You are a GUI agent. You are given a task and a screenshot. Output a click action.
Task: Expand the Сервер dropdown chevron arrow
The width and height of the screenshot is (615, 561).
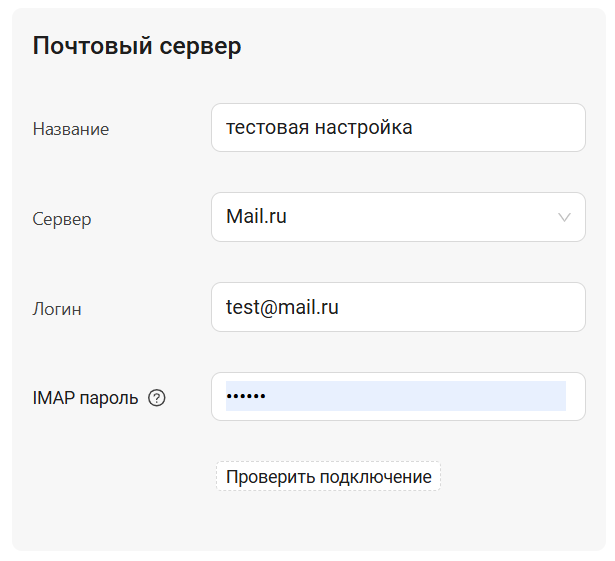tap(564, 217)
